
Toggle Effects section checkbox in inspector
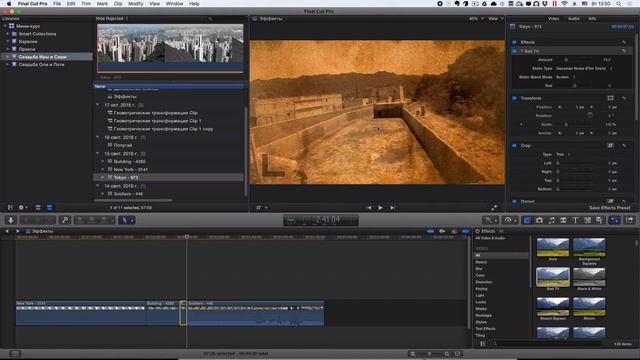[x=514, y=42]
